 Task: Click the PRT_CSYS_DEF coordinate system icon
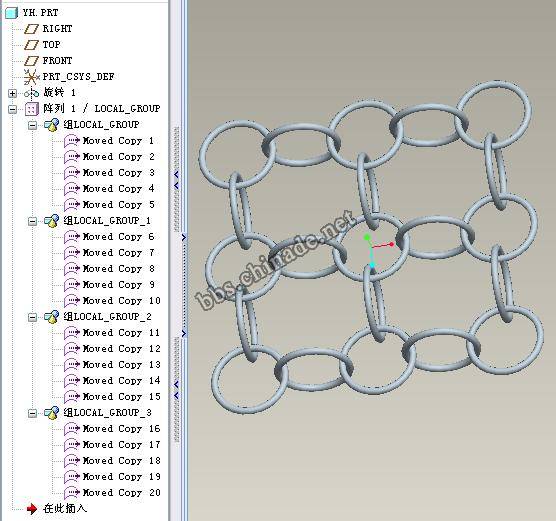click(x=31, y=77)
